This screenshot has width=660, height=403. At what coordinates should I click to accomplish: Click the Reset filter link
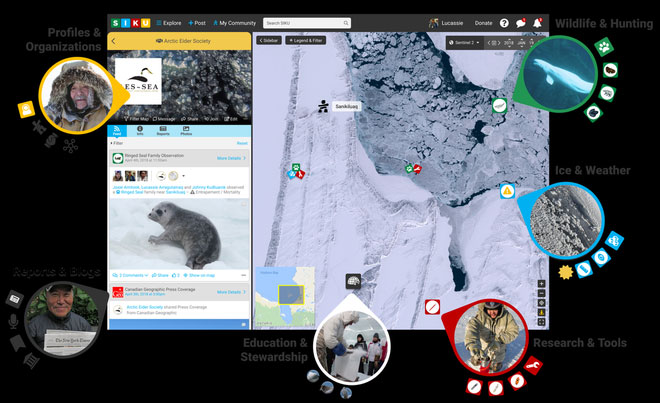tap(242, 143)
